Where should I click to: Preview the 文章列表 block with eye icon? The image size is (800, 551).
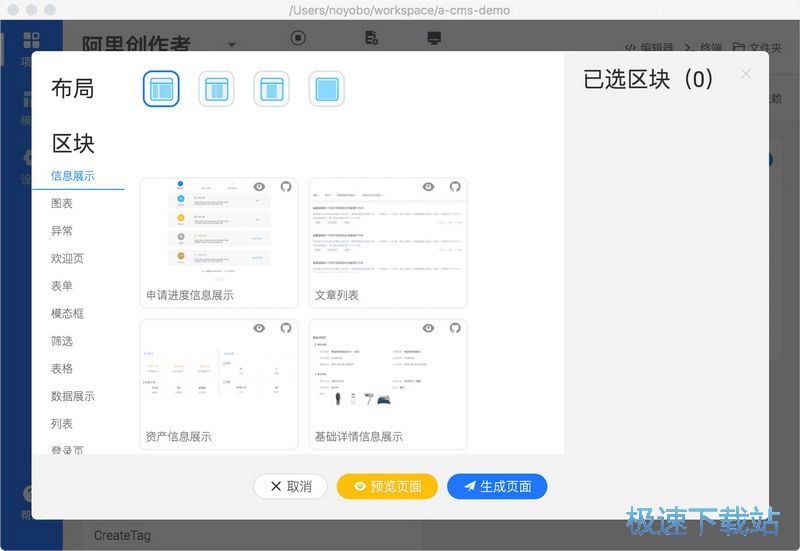point(429,187)
